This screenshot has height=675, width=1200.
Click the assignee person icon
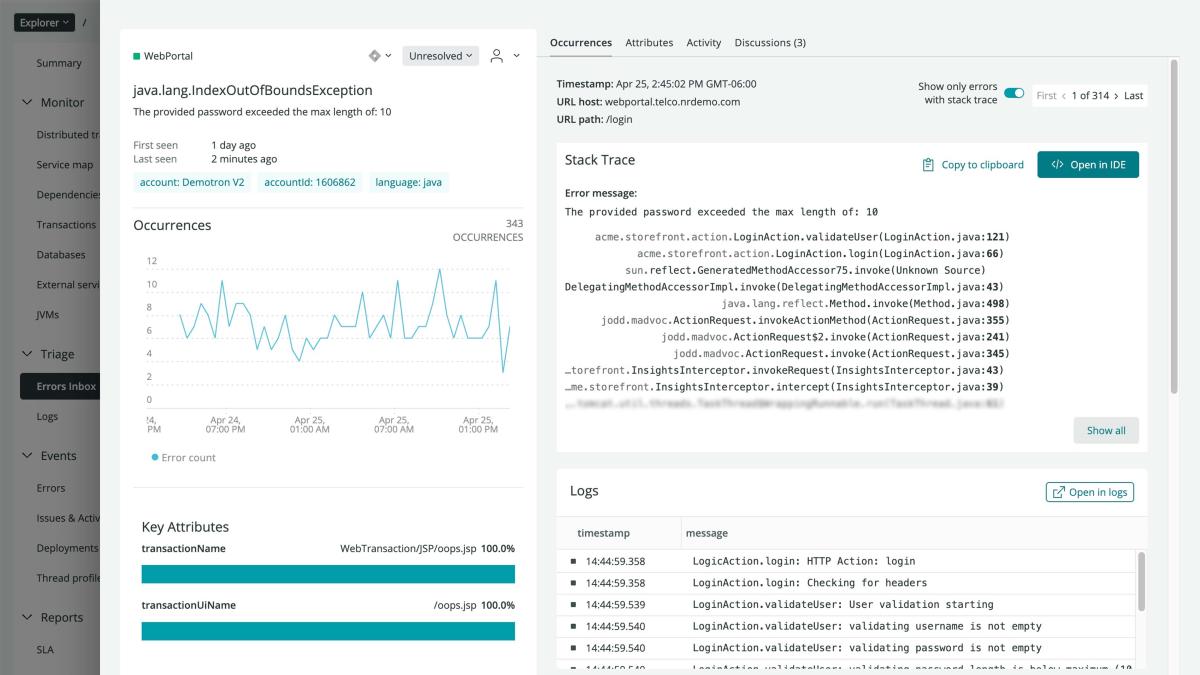click(x=497, y=55)
